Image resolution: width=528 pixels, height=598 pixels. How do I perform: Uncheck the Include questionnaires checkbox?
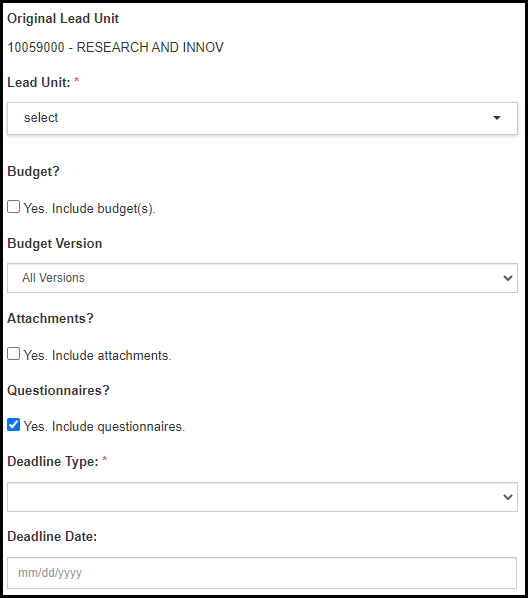[14, 424]
